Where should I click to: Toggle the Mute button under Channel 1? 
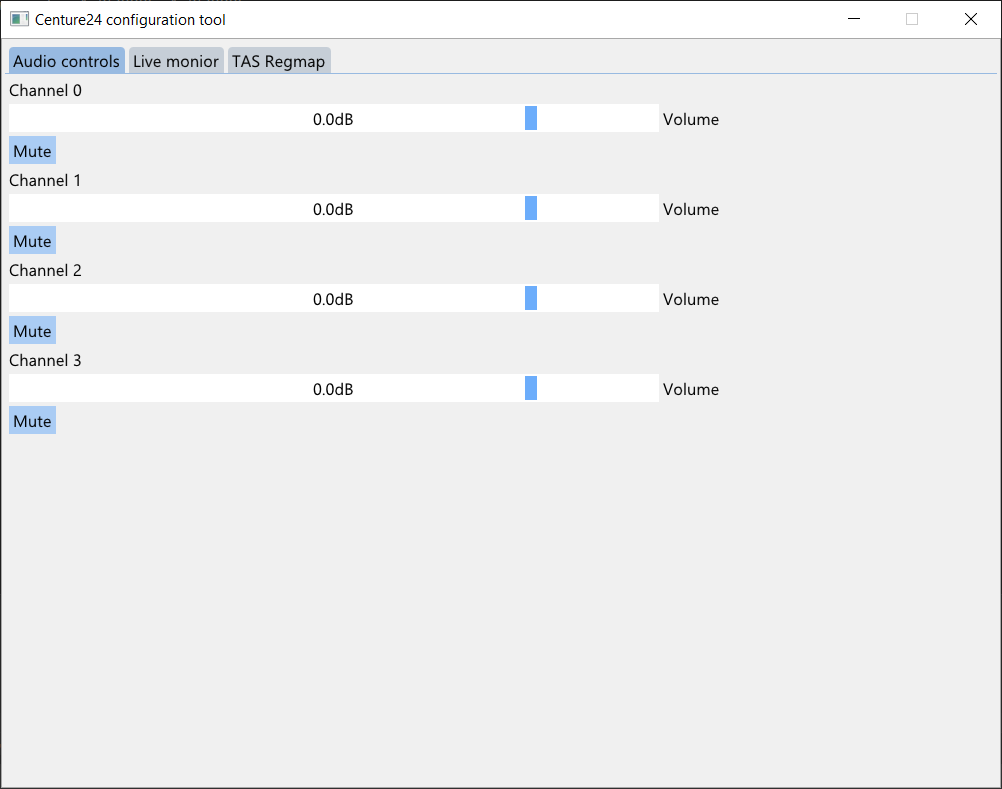point(33,241)
